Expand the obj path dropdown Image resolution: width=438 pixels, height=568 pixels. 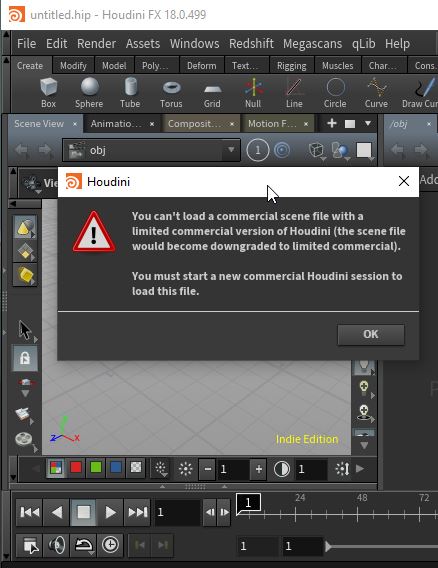click(231, 150)
